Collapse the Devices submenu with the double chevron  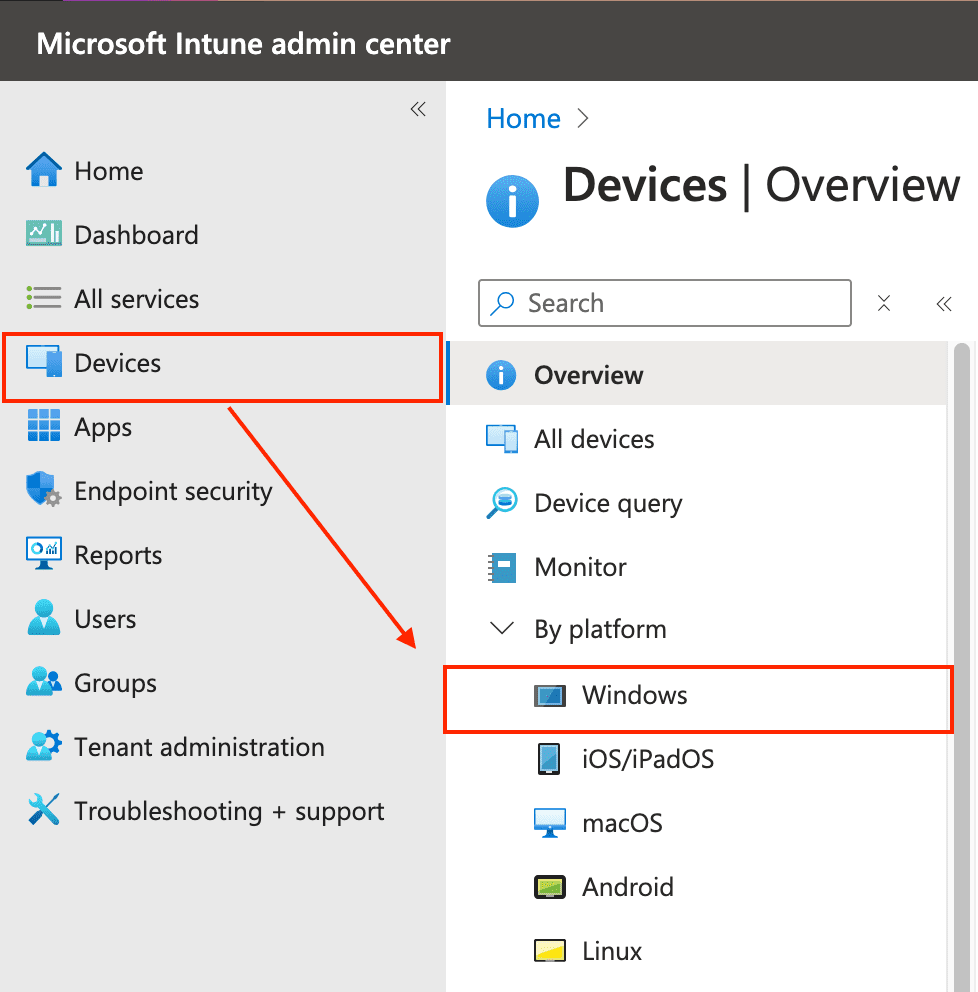[x=943, y=303]
